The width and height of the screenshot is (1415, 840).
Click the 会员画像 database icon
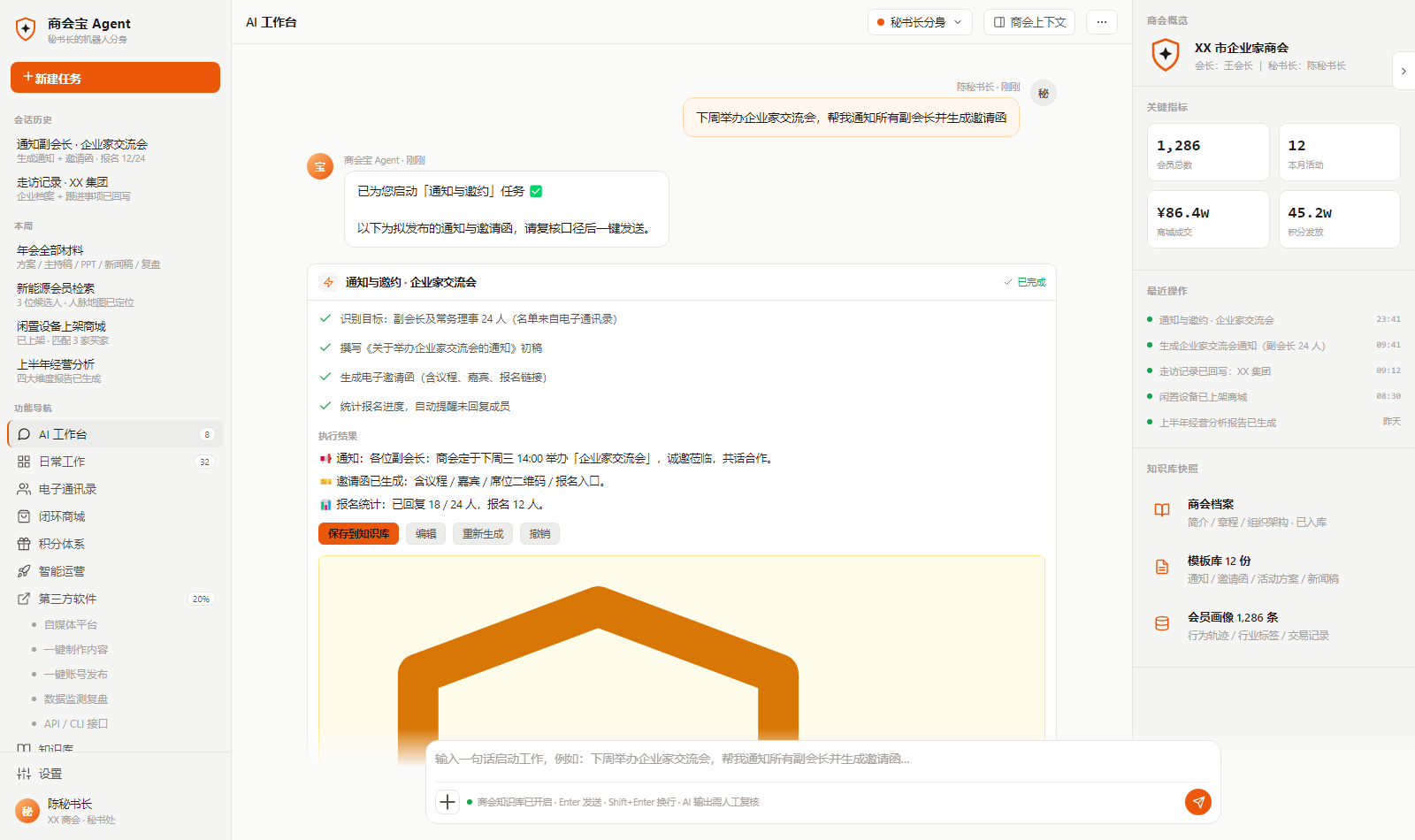click(x=1162, y=623)
